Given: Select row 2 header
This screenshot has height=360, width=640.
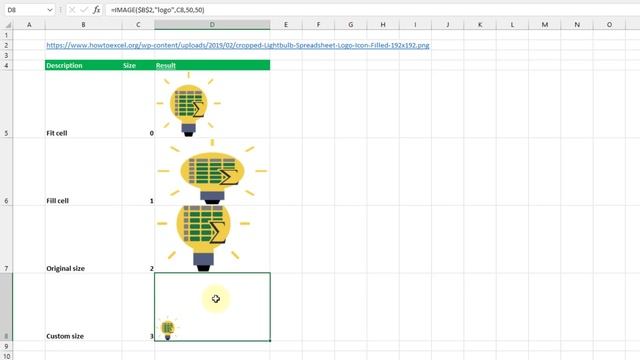Looking at the screenshot, I should (6, 45).
